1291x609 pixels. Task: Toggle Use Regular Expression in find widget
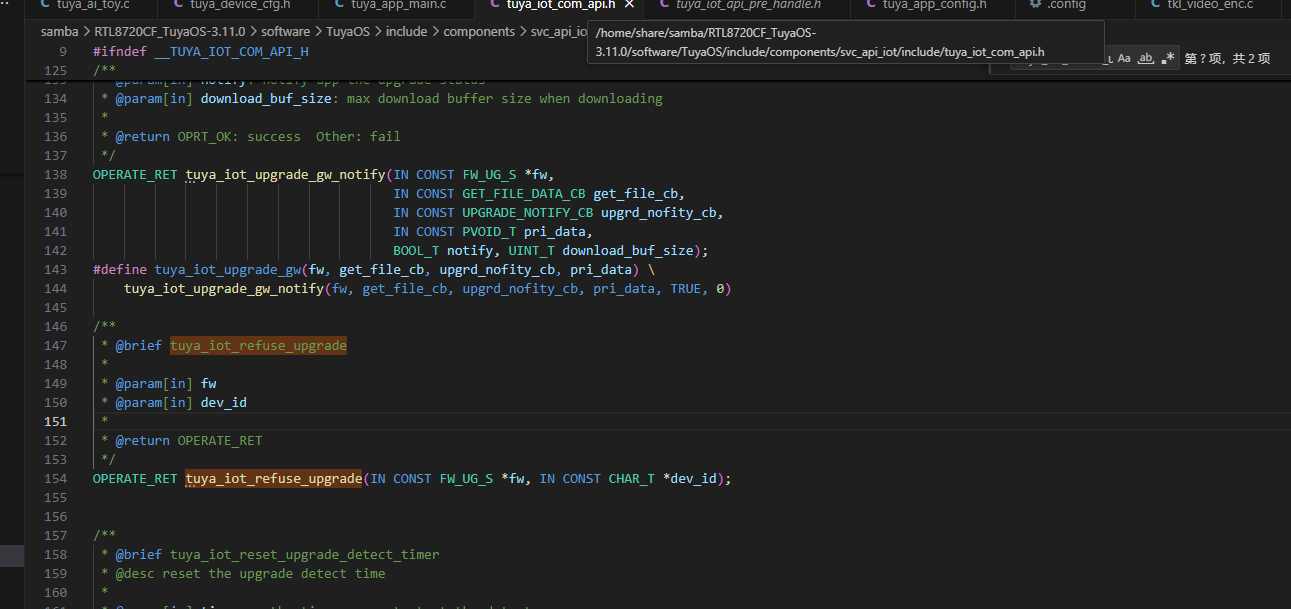(1167, 59)
